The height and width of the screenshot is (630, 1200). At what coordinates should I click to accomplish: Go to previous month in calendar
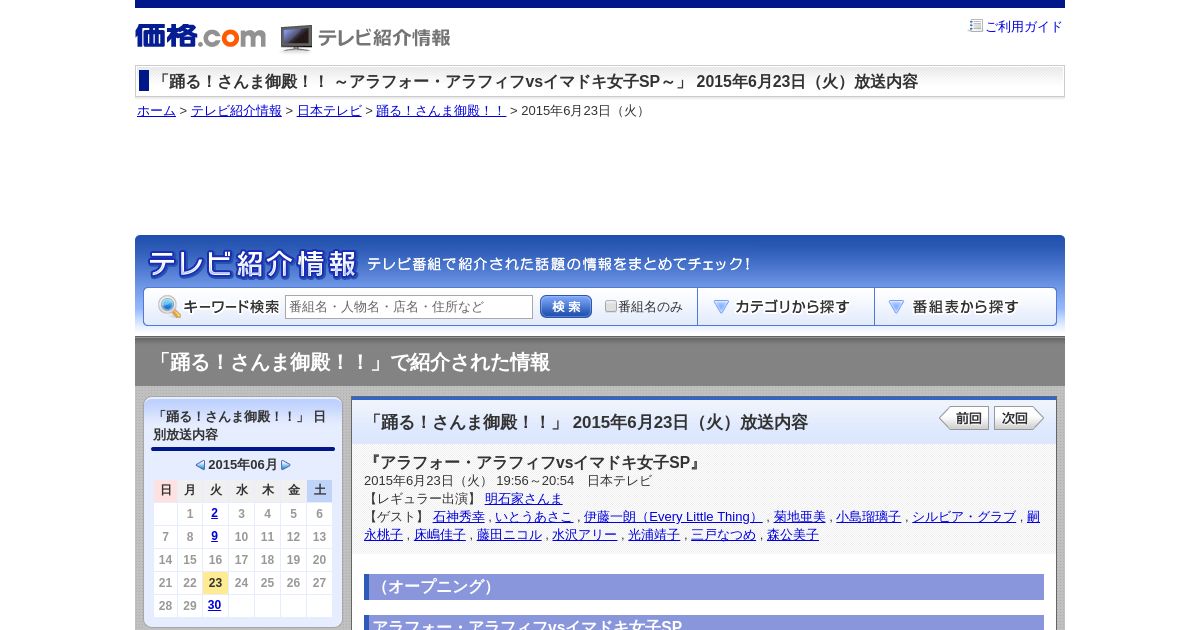(200, 465)
